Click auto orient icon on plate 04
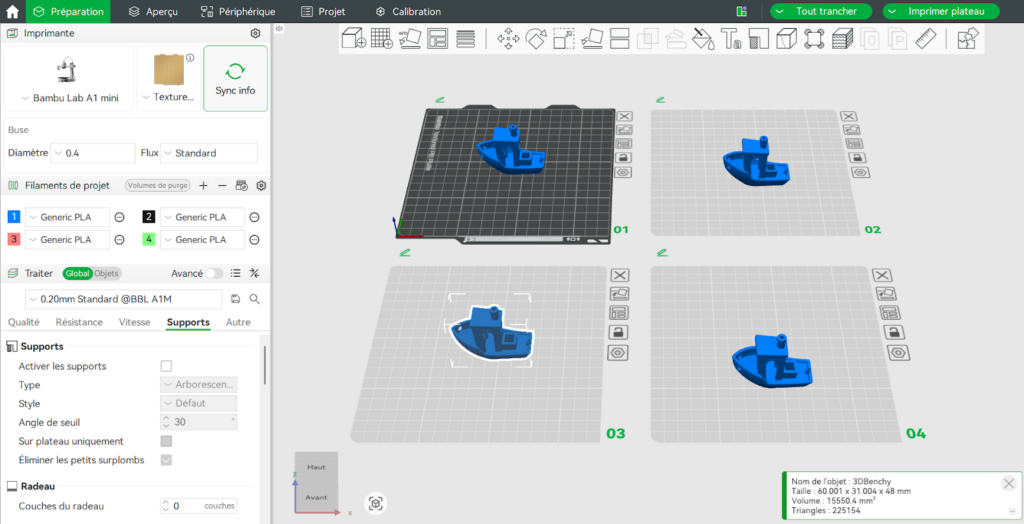Screen dimensions: 1024x524 click(x=887, y=293)
